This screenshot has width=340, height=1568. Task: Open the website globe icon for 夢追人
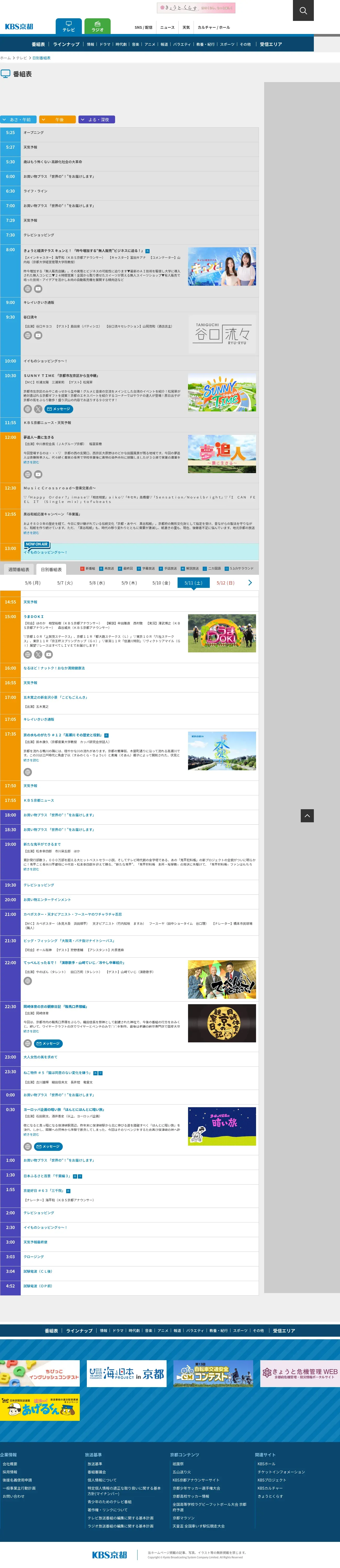point(27,474)
